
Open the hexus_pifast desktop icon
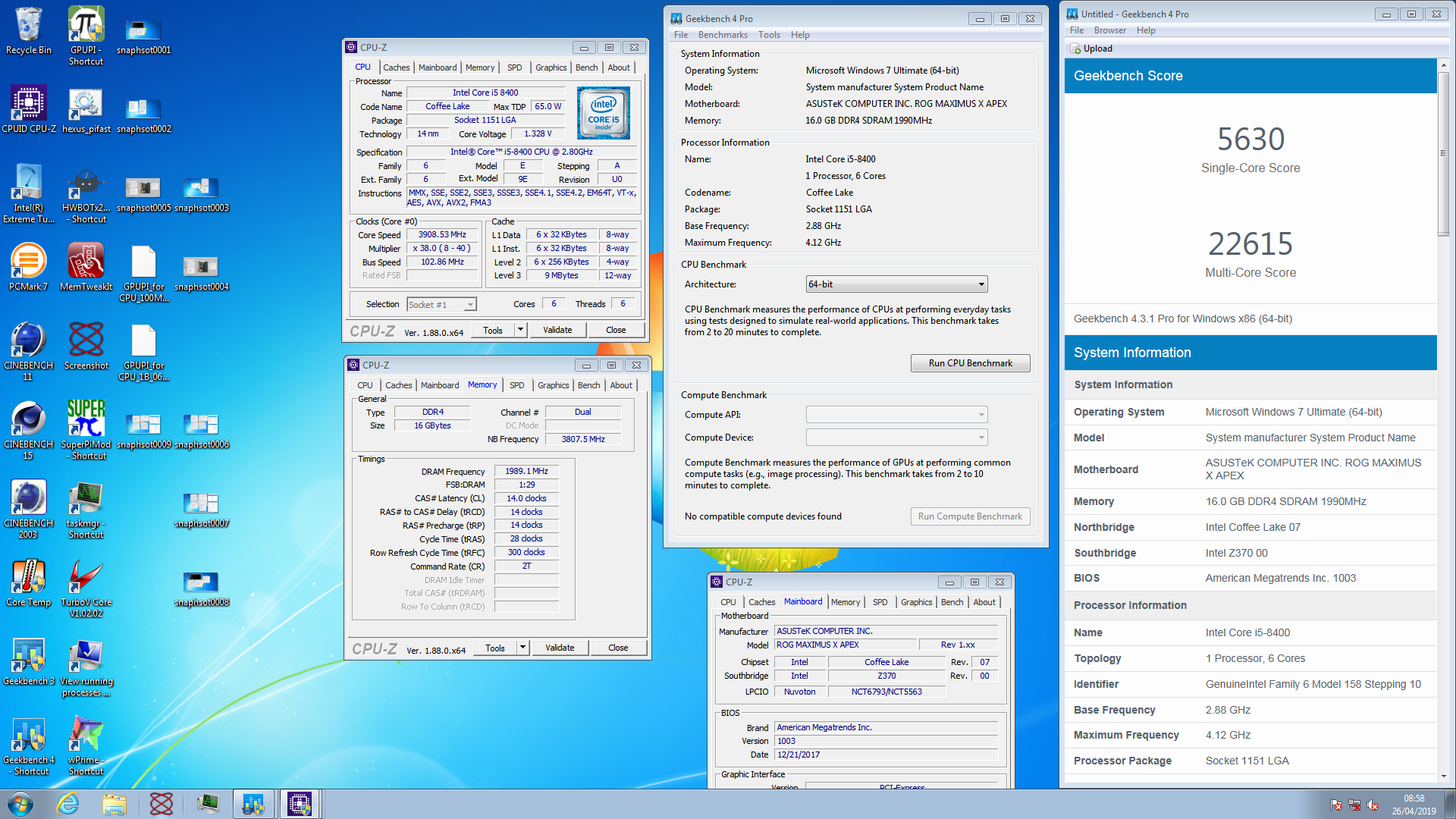(86, 110)
